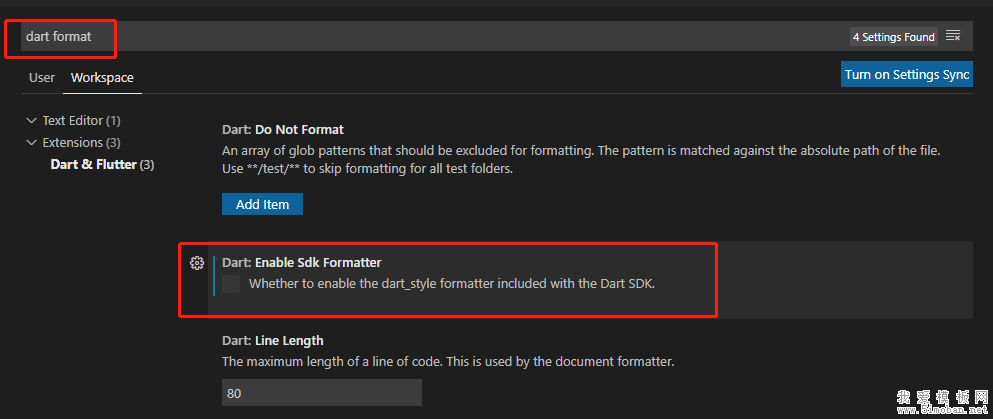
Task: Collapse the Extensions tree section
Action: click(x=32, y=142)
